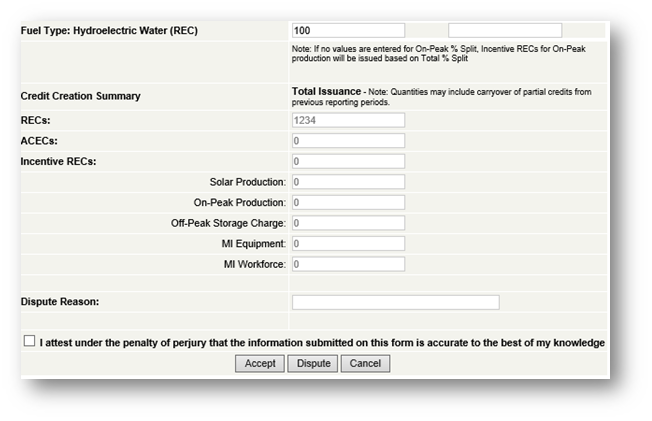Select the On-Peak Production field

point(348,202)
